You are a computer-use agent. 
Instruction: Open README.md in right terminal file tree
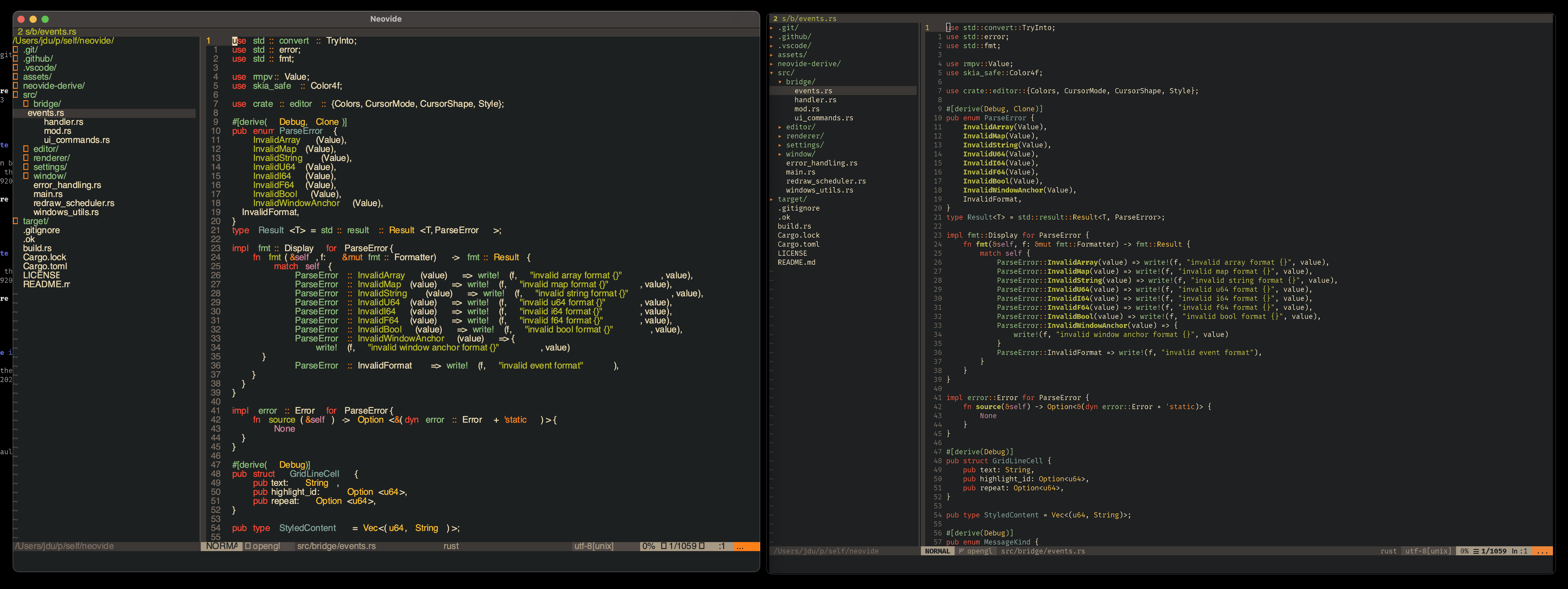[796, 262]
